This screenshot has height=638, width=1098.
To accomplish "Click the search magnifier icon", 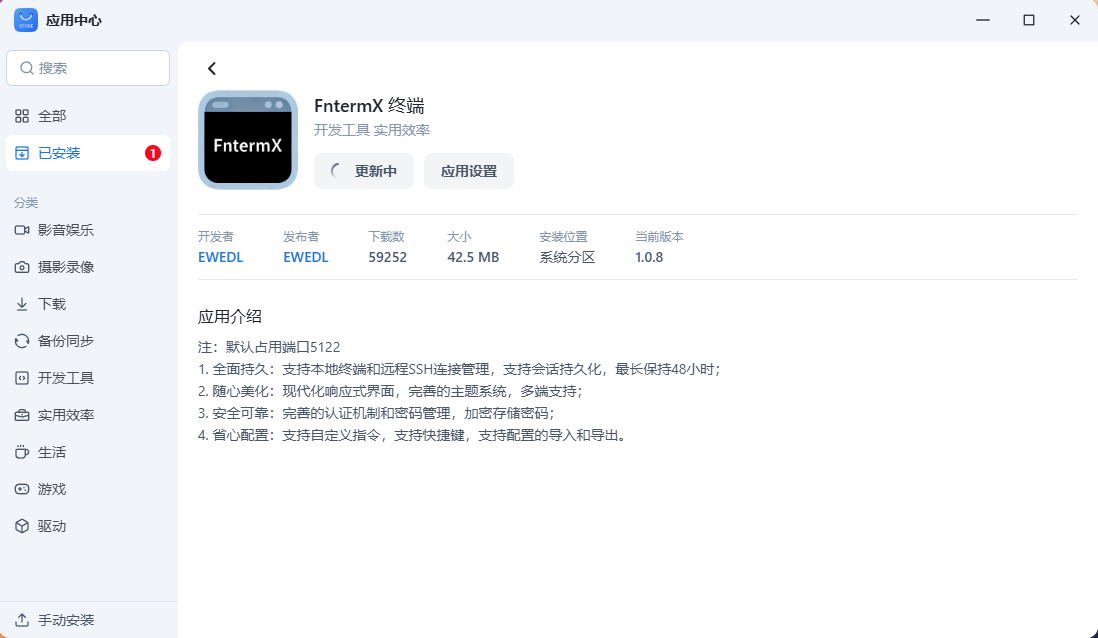I will (x=27, y=68).
